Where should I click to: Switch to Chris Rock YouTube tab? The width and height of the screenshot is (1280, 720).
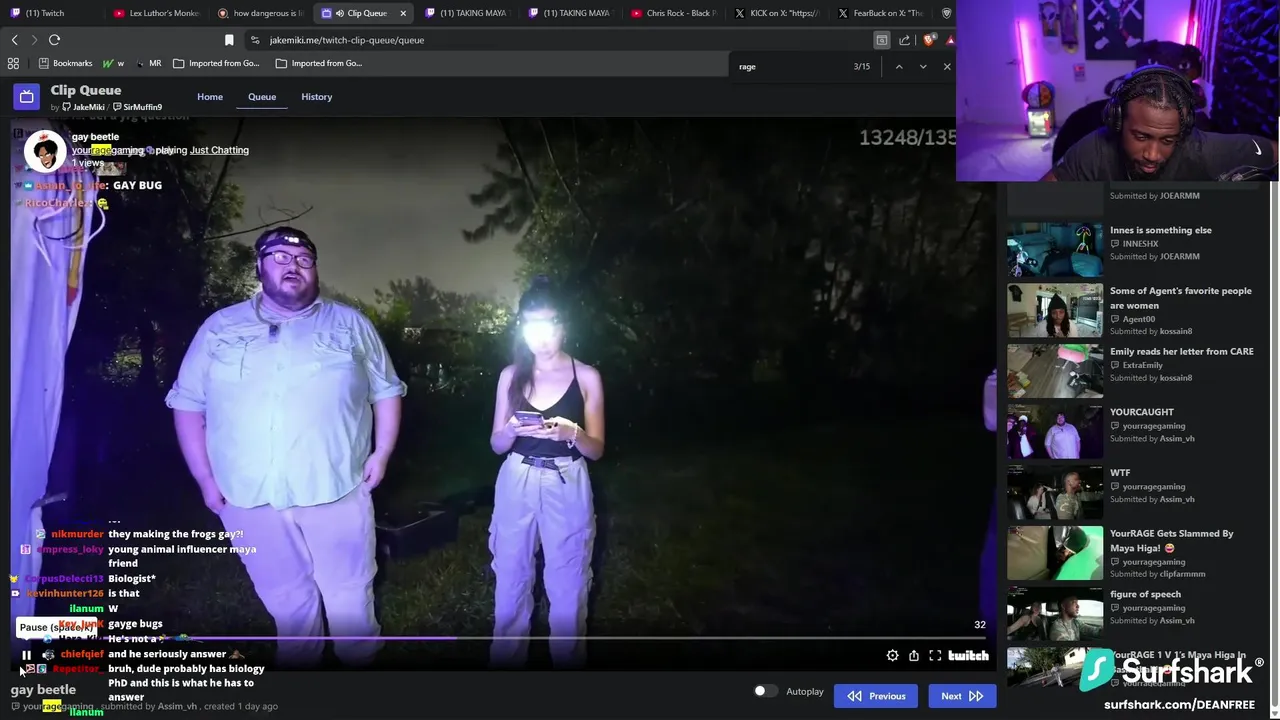[676, 13]
